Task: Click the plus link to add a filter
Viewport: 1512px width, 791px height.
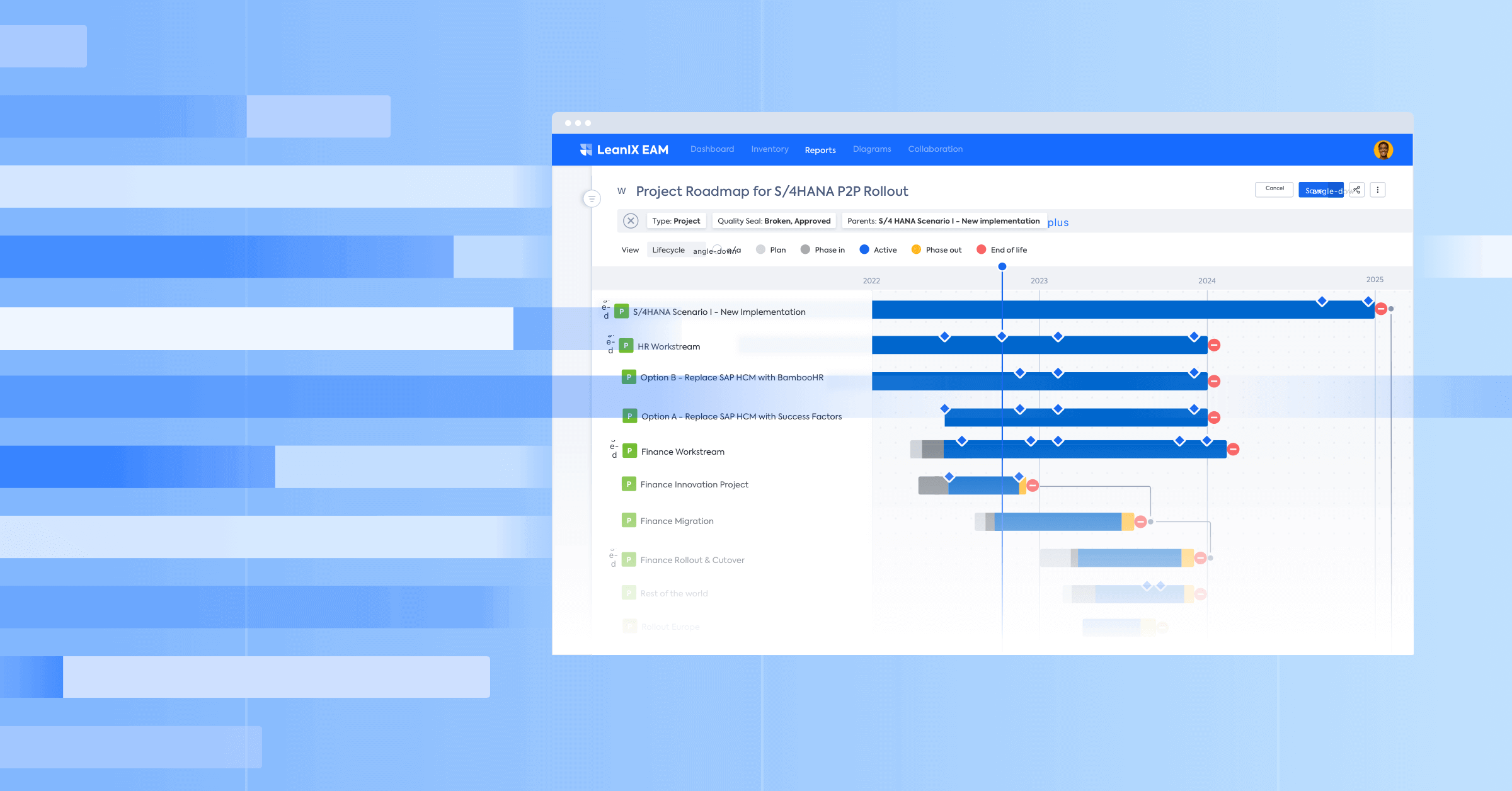Action: click(1057, 222)
